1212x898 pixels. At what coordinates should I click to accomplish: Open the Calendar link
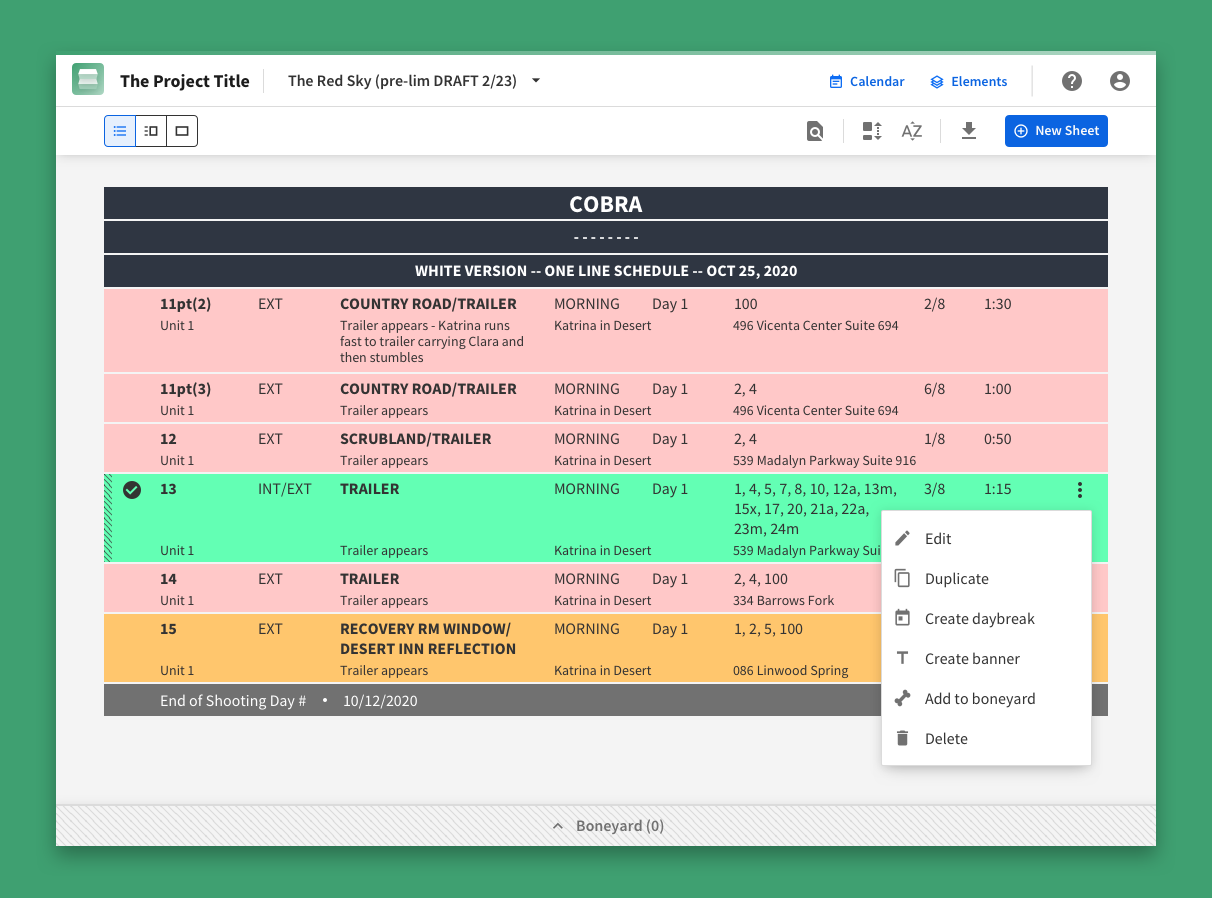click(x=867, y=82)
